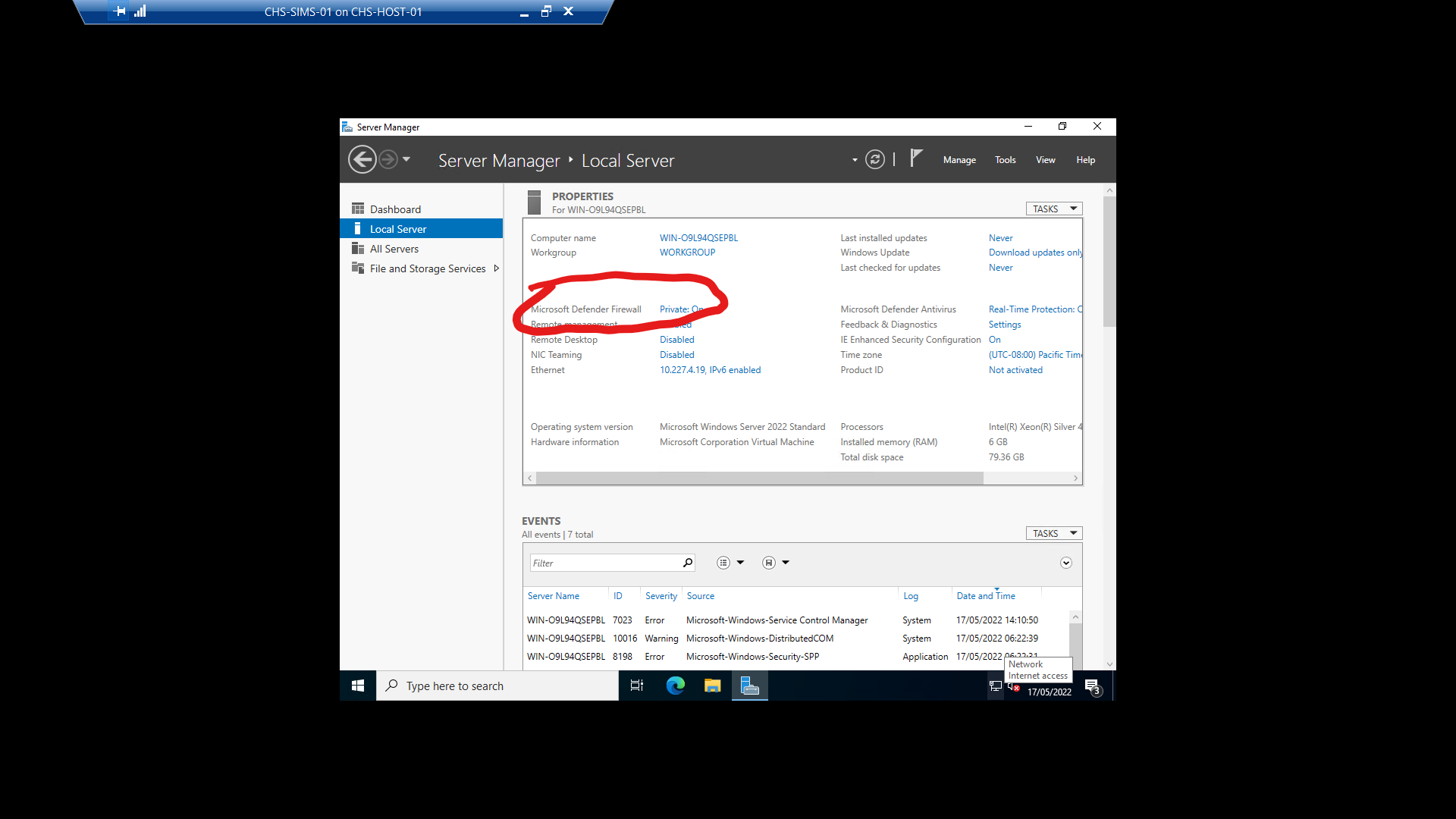Open the events list criteria options icon

[x=723, y=563]
